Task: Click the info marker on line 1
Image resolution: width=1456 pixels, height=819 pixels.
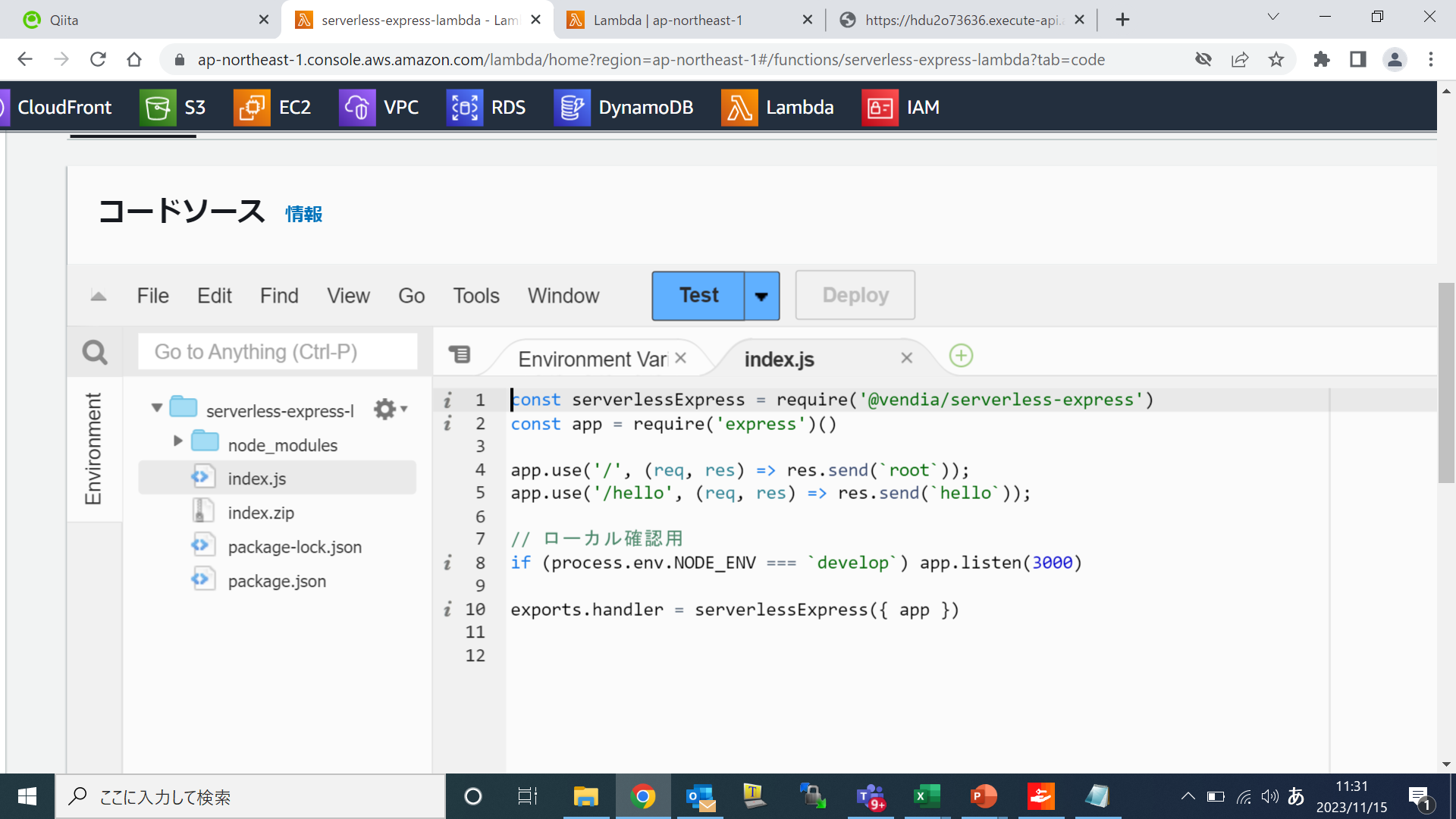Action: point(447,400)
